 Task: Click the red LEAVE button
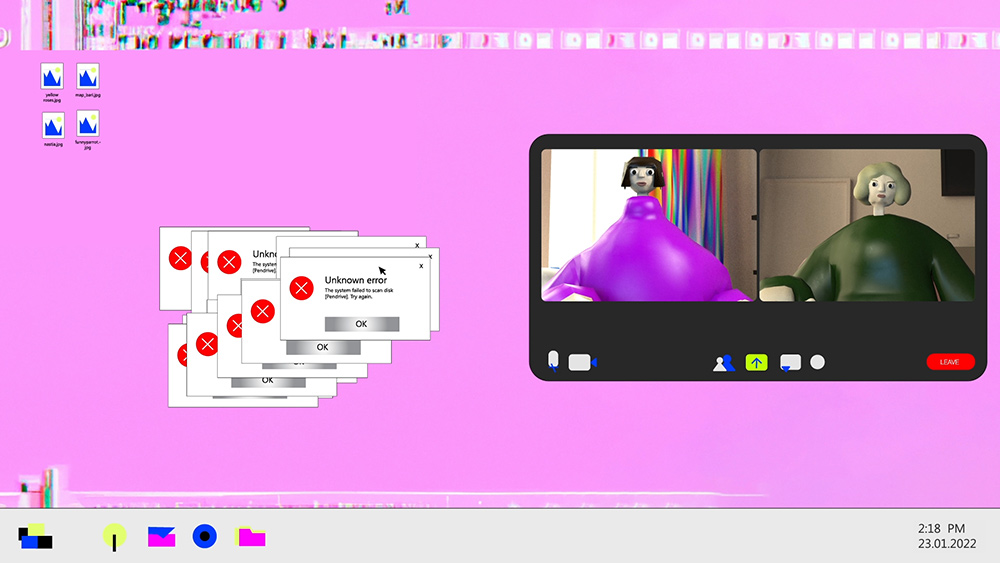[x=949, y=362]
